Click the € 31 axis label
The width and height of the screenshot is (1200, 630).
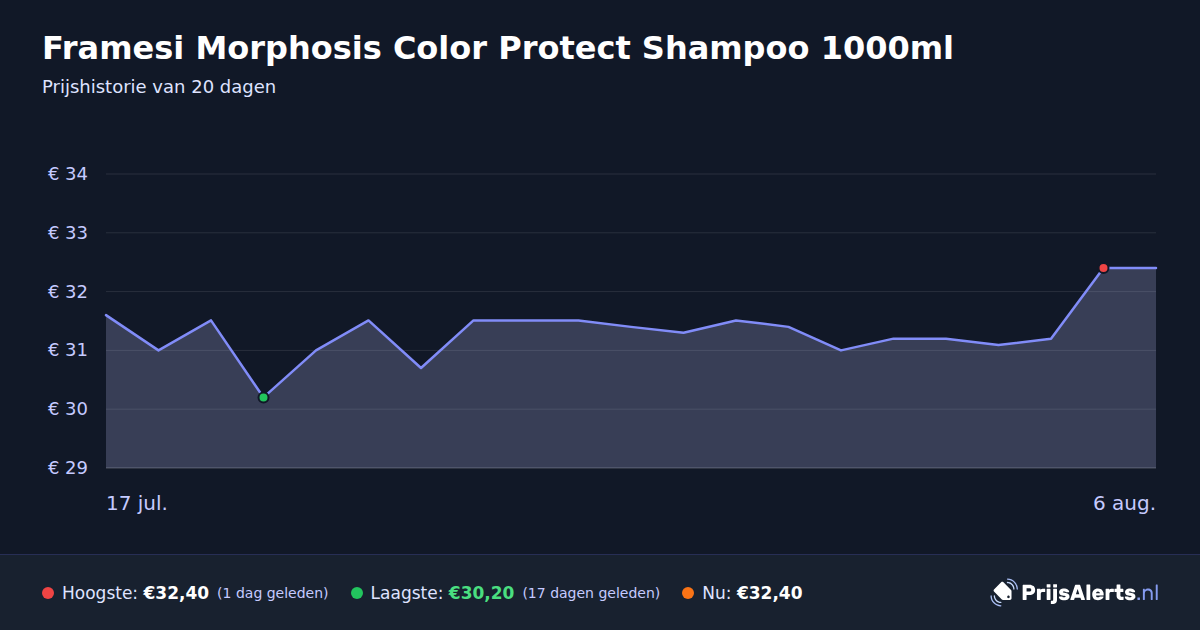point(68,350)
